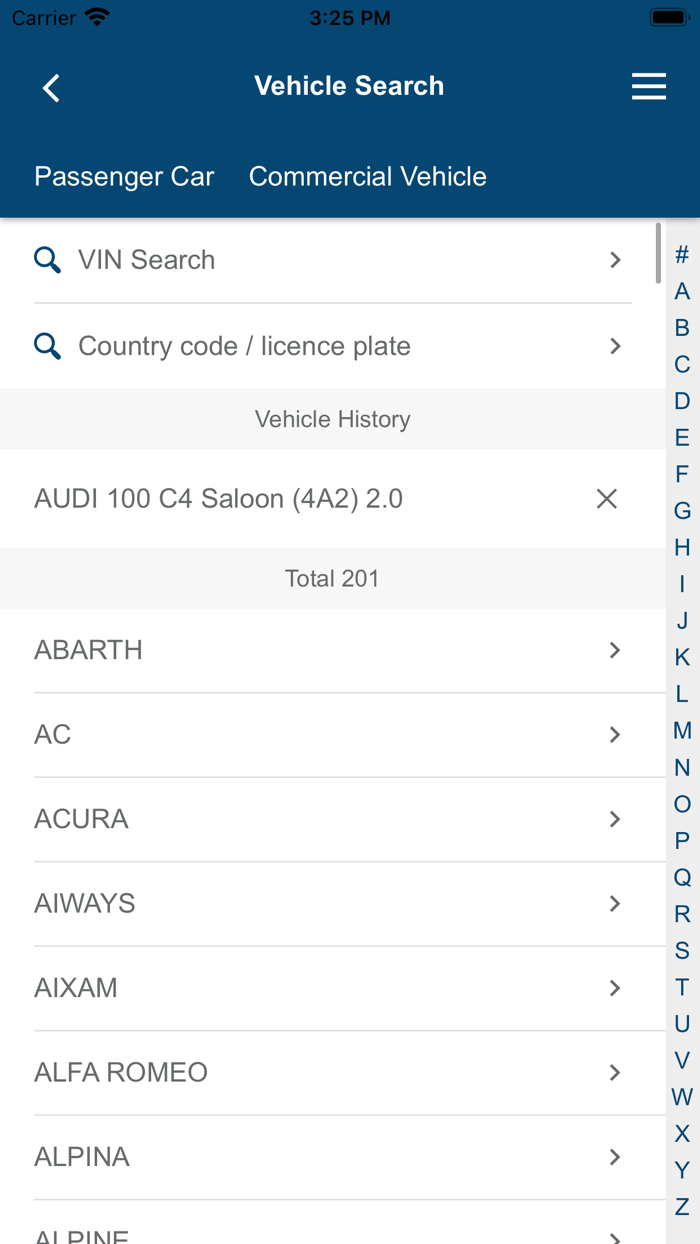The image size is (700, 1244).
Task: Select AUDI 100 C4 Saloon history entry
Action: coord(218,499)
